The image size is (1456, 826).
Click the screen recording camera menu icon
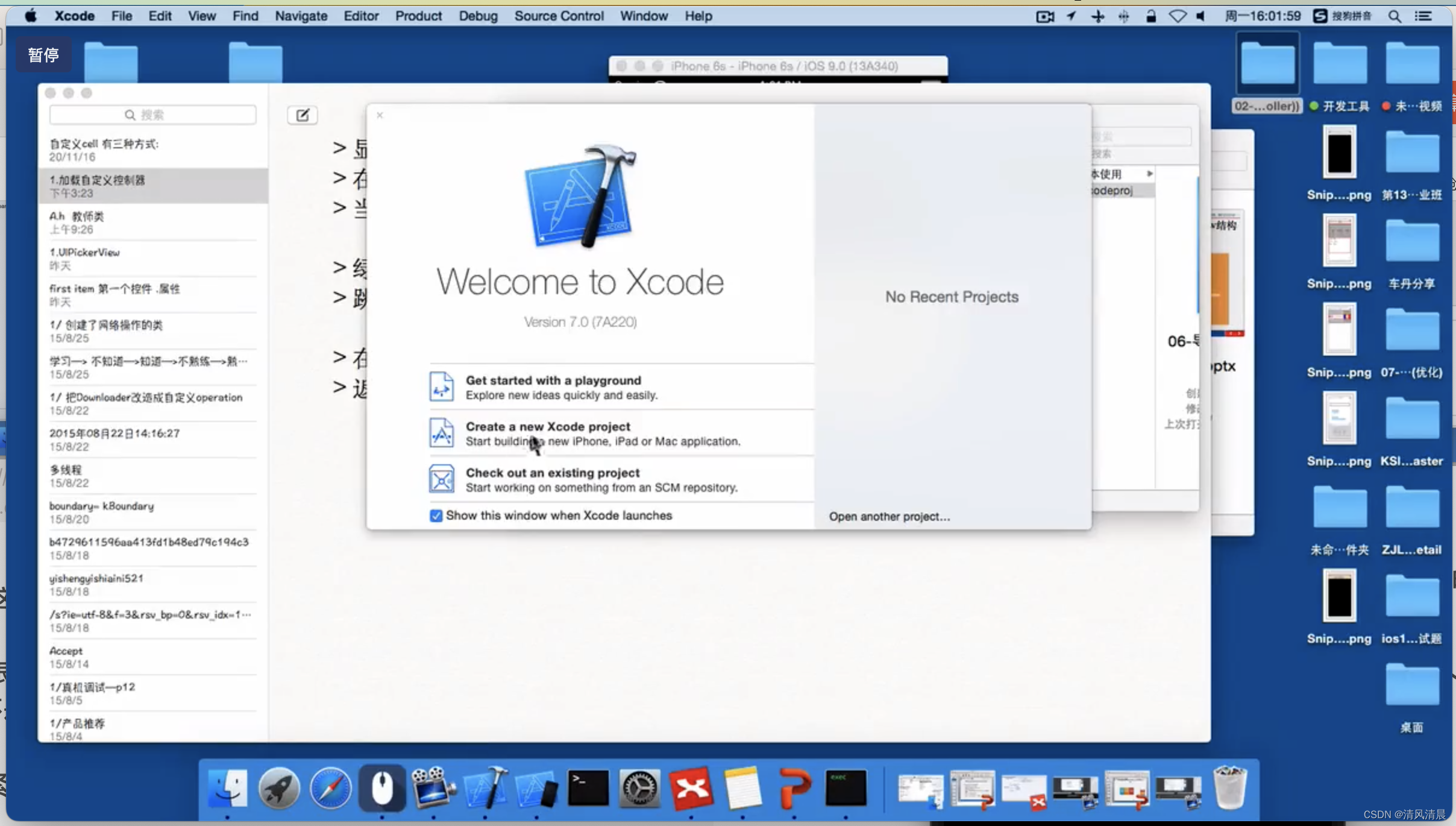1045,16
